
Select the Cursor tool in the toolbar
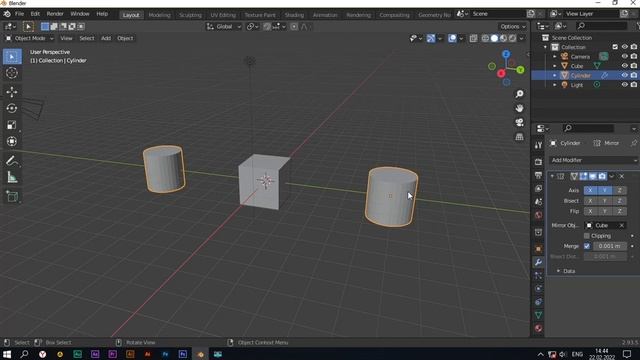click(x=12, y=73)
